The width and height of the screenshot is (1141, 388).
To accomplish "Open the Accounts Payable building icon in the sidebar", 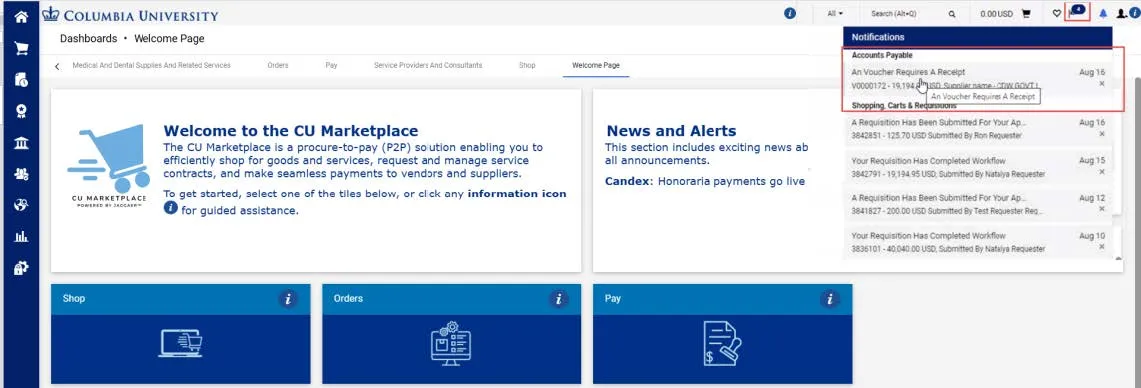I will pos(21,142).
